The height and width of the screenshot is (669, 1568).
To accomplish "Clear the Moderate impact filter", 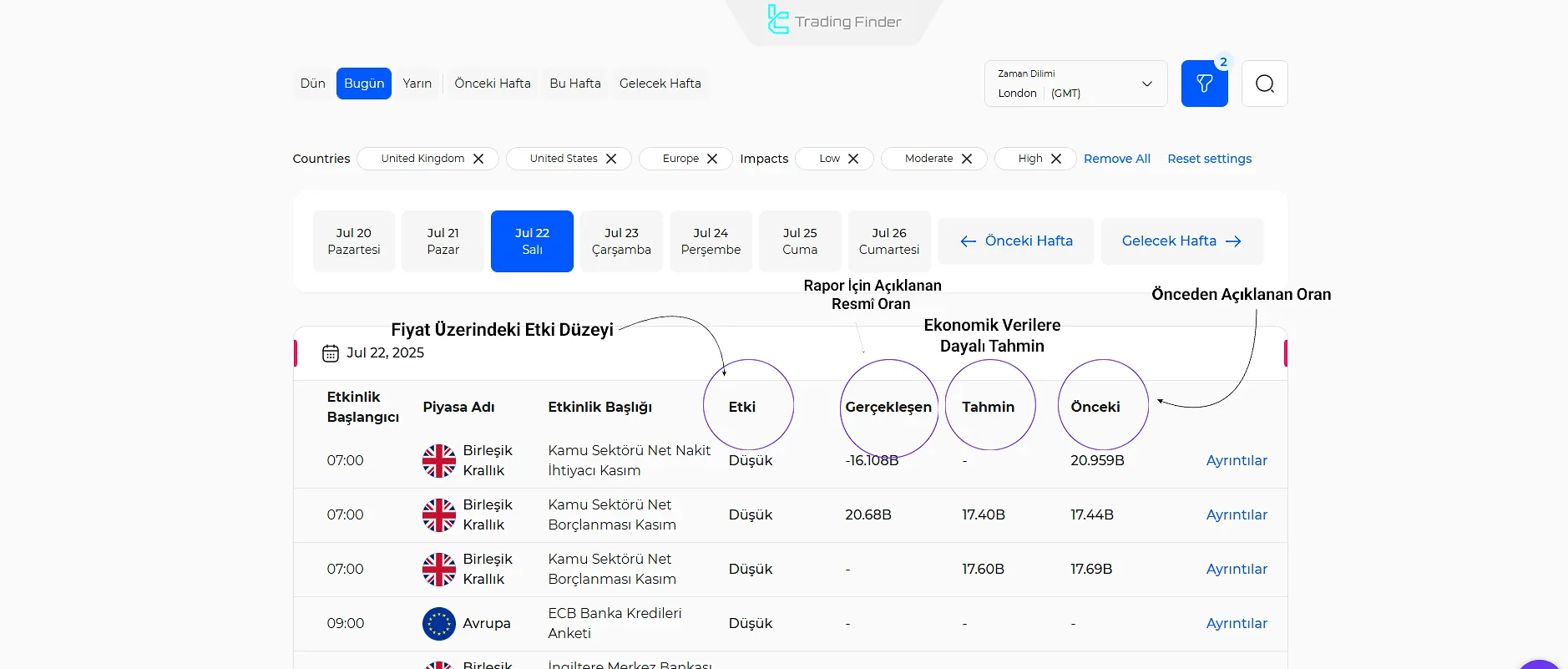I will pos(967,159).
